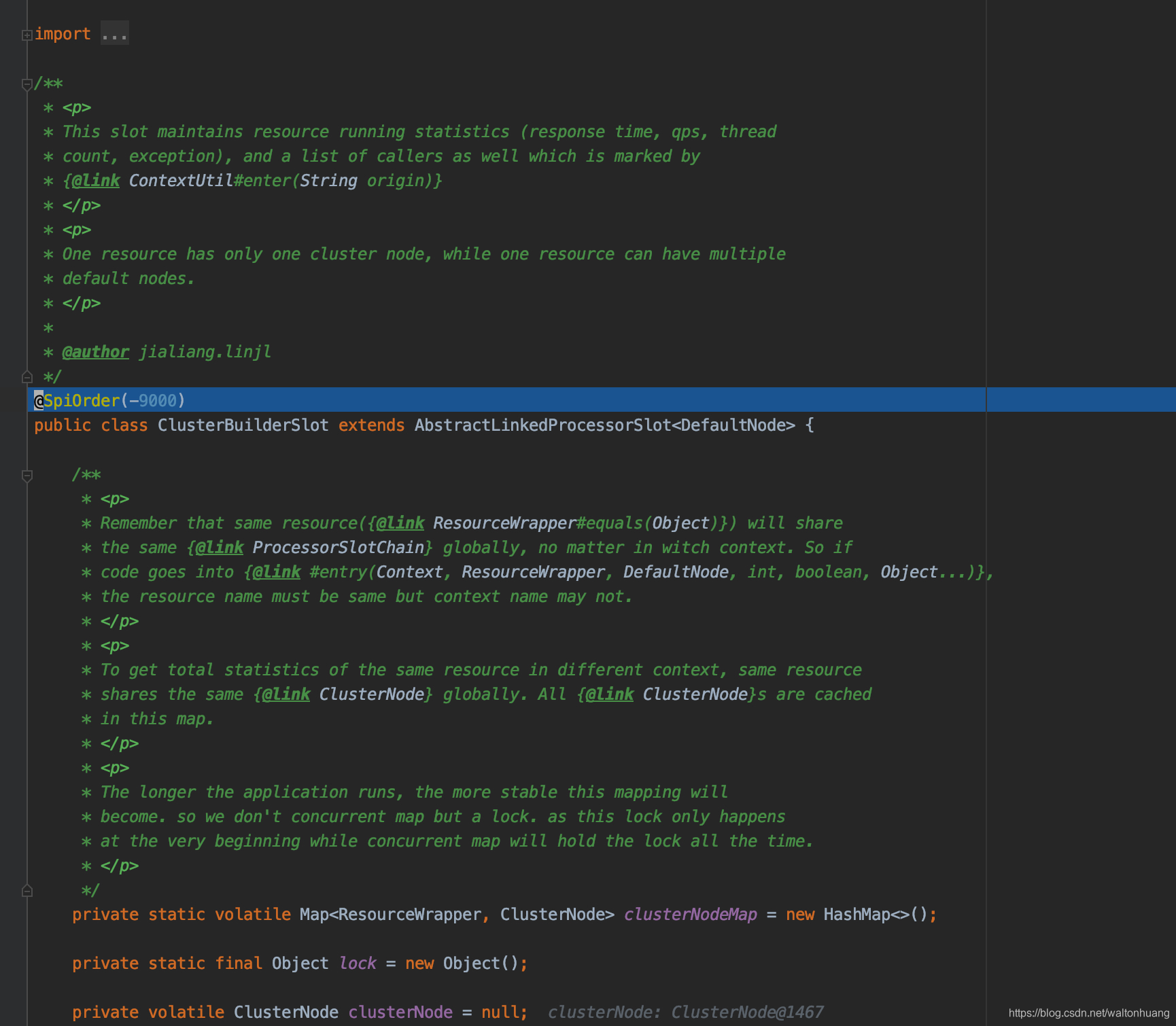
Task: Click the -9000 annotation value
Action: pos(153,401)
